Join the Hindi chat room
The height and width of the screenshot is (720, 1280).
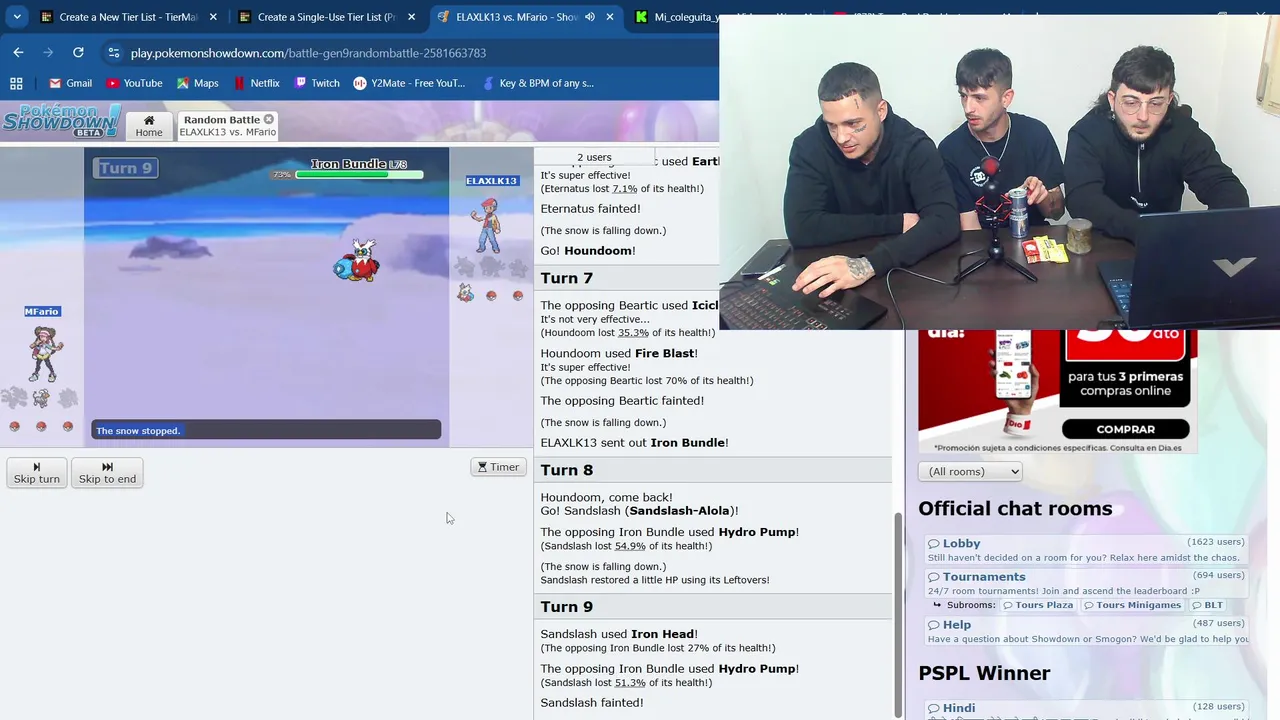pos(1086,709)
